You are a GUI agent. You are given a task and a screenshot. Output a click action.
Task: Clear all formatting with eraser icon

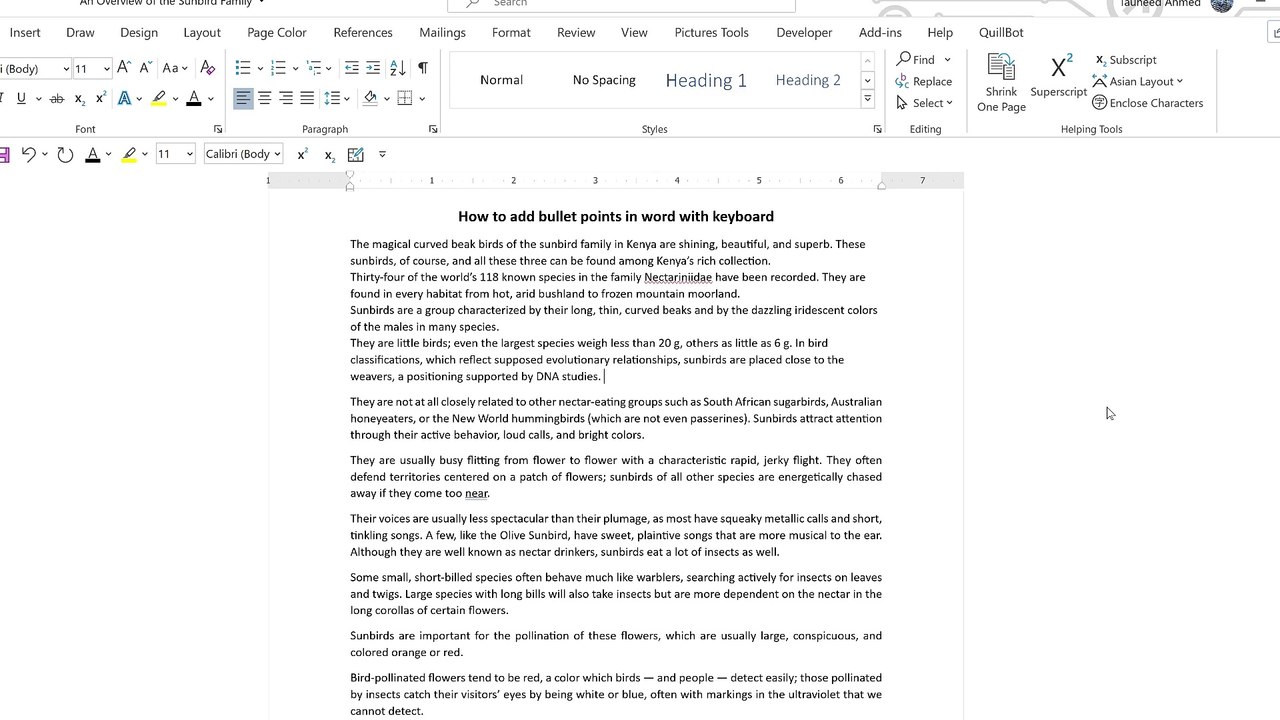coord(207,68)
